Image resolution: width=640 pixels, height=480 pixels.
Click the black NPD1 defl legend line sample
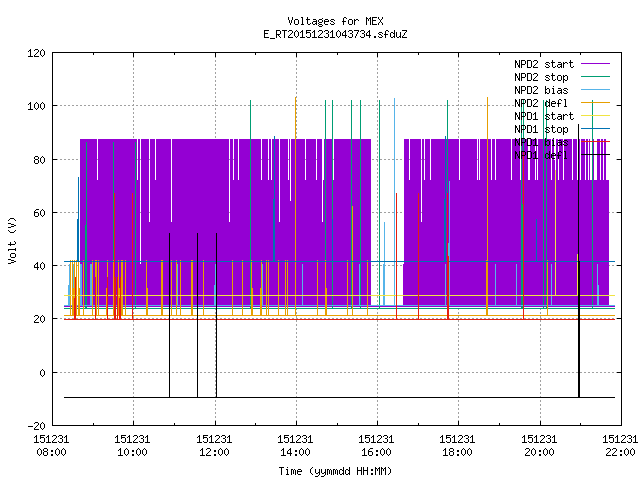(x=596, y=155)
